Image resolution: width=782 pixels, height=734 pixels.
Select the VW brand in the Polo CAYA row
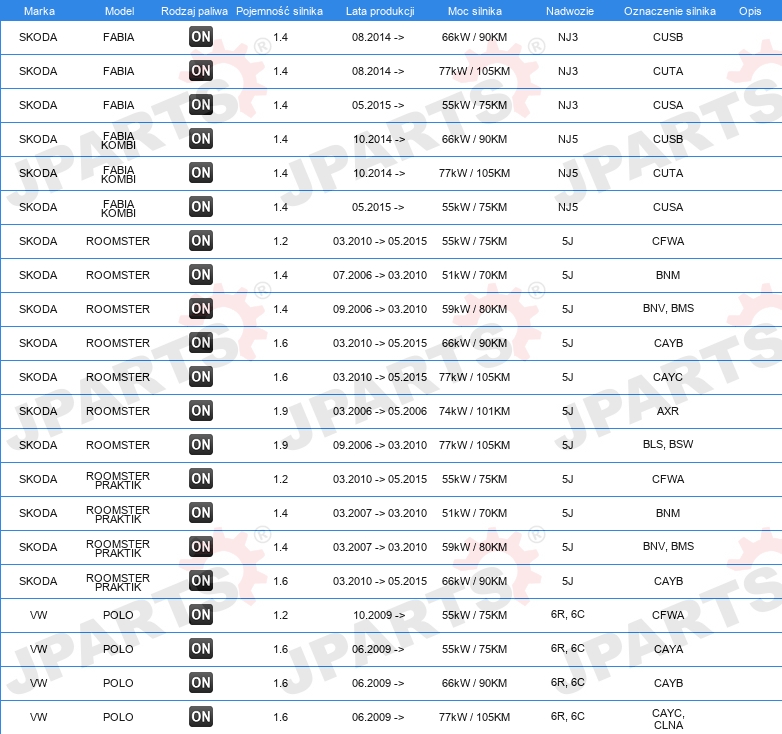click(x=38, y=649)
